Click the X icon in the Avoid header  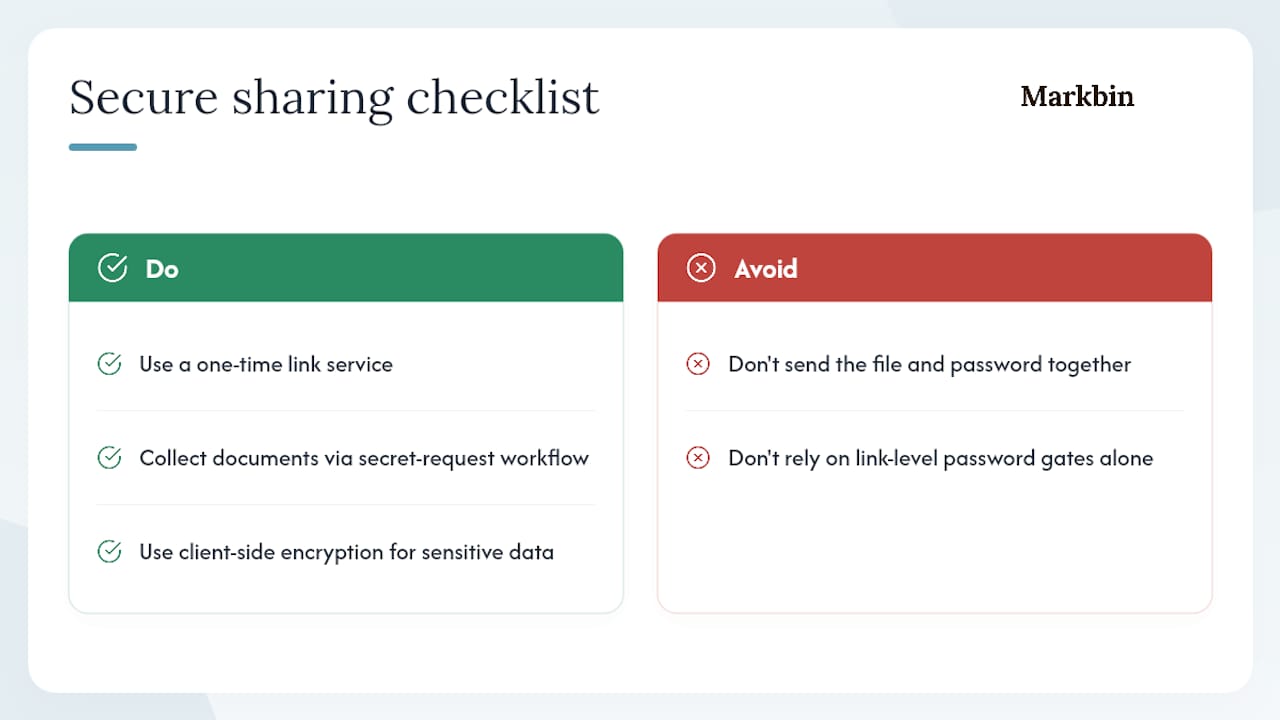point(701,268)
